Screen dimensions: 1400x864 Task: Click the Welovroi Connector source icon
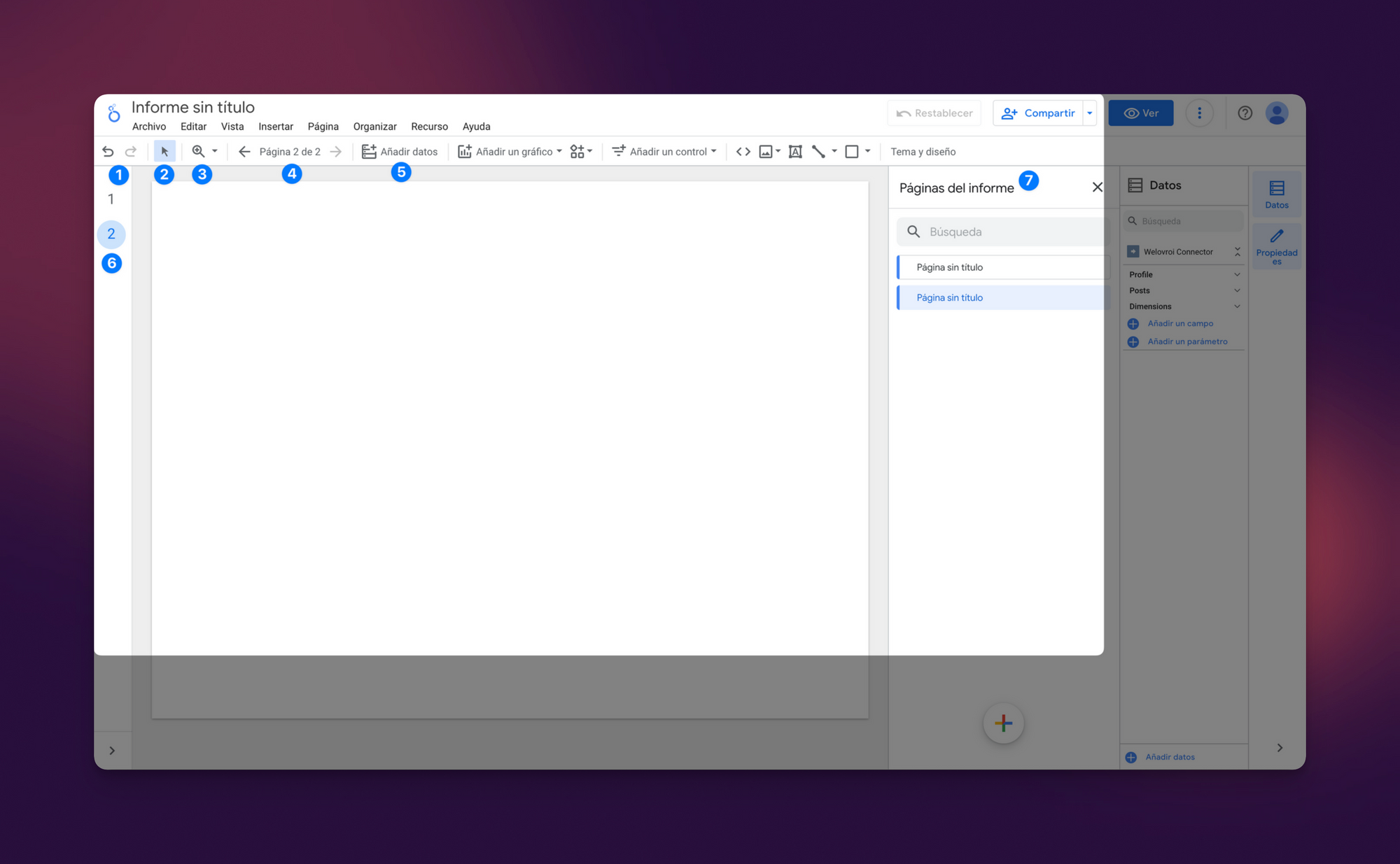point(1133,252)
